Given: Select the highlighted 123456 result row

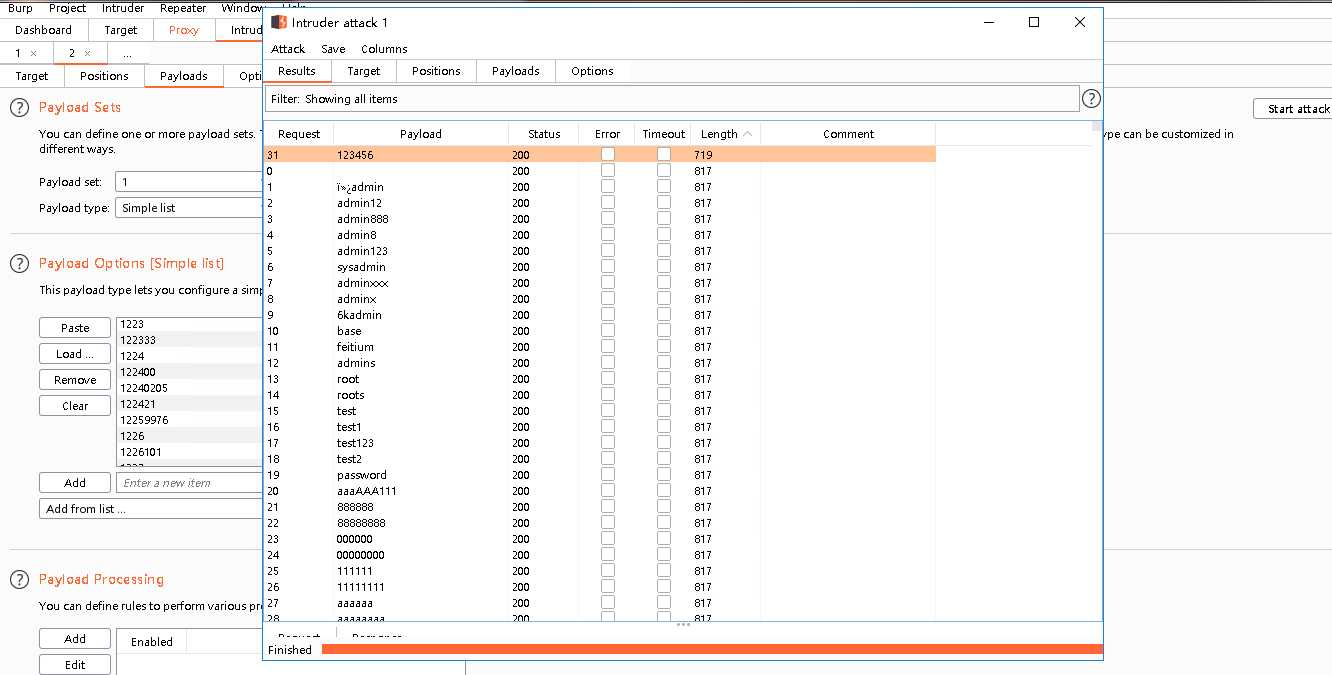Looking at the screenshot, I should click(600, 155).
